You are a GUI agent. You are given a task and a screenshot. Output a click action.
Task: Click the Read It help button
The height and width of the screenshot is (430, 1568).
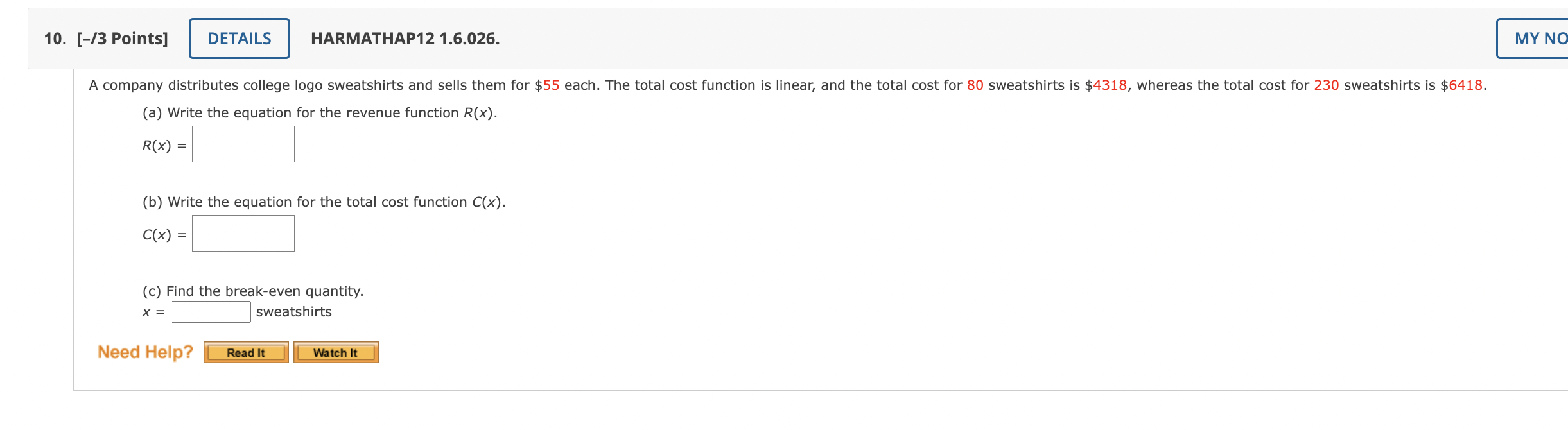[246, 352]
